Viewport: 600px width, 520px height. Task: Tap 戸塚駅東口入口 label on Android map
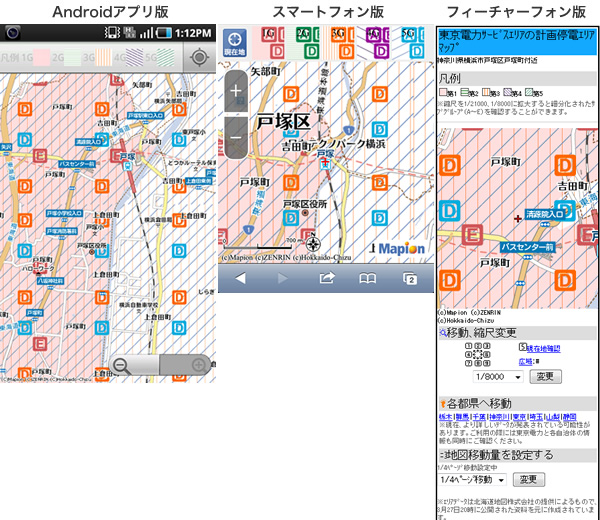pyautogui.click(x=145, y=116)
